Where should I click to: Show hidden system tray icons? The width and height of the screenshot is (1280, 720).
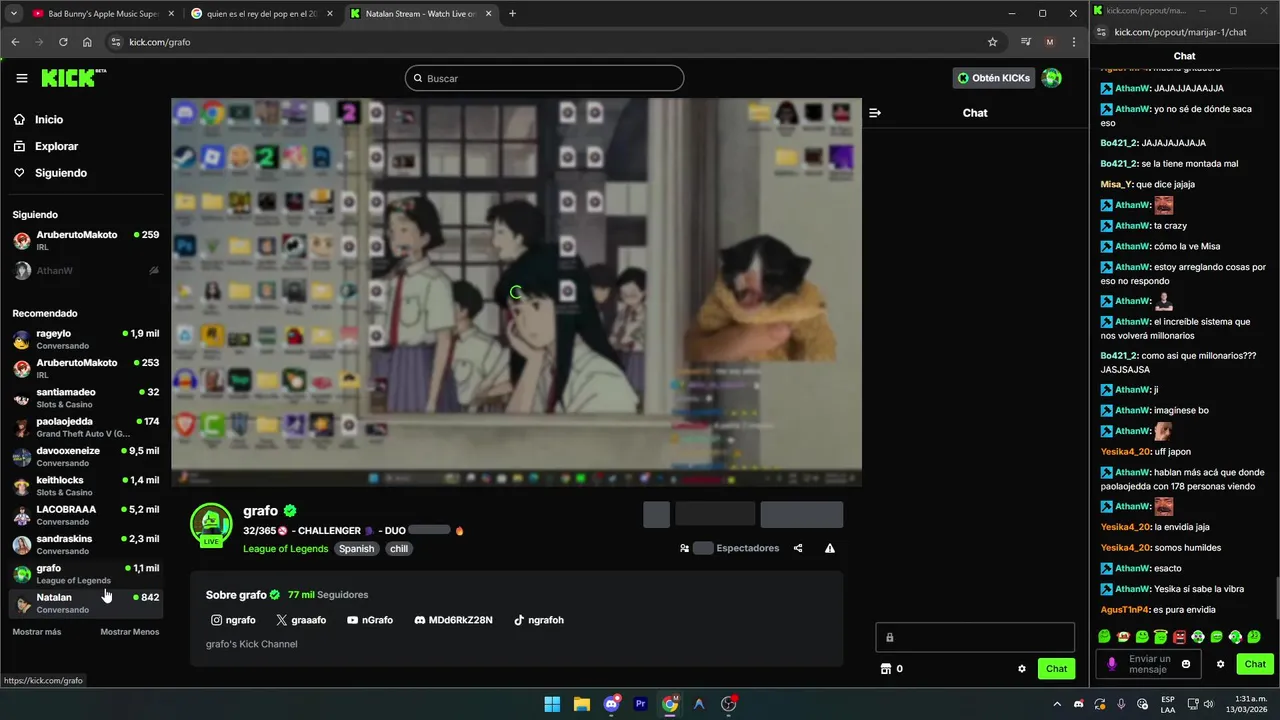tap(1057, 704)
